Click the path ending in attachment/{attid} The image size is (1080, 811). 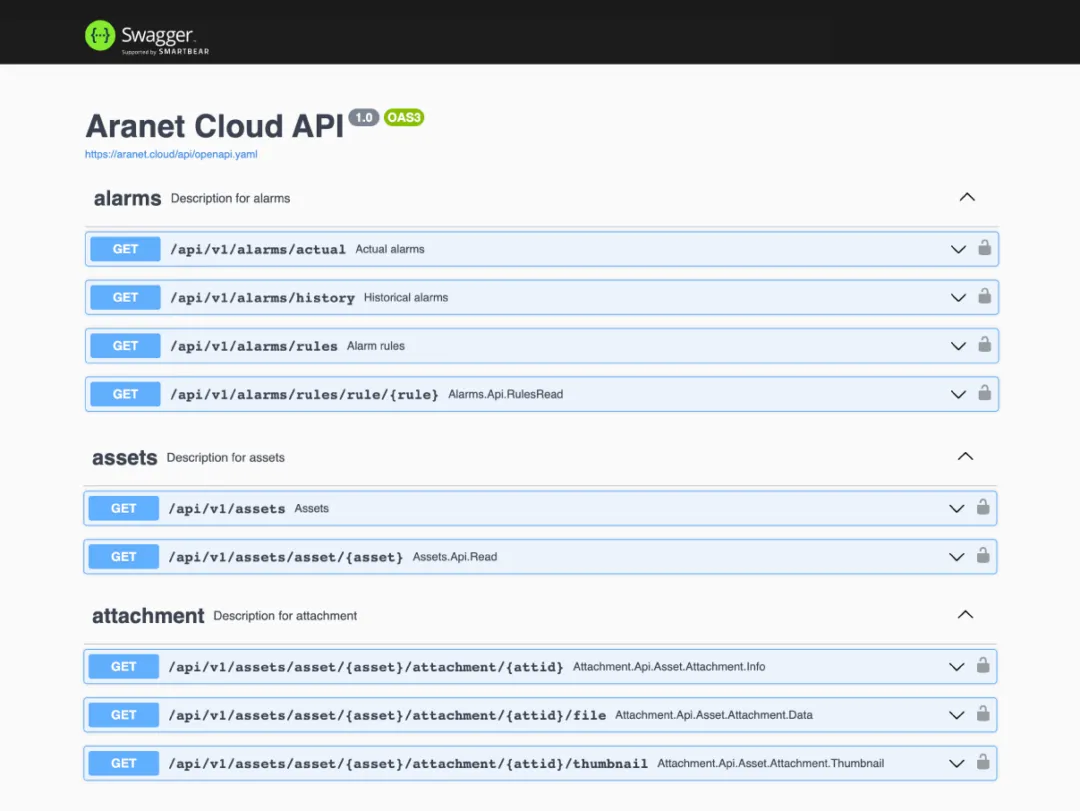click(x=366, y=667)
